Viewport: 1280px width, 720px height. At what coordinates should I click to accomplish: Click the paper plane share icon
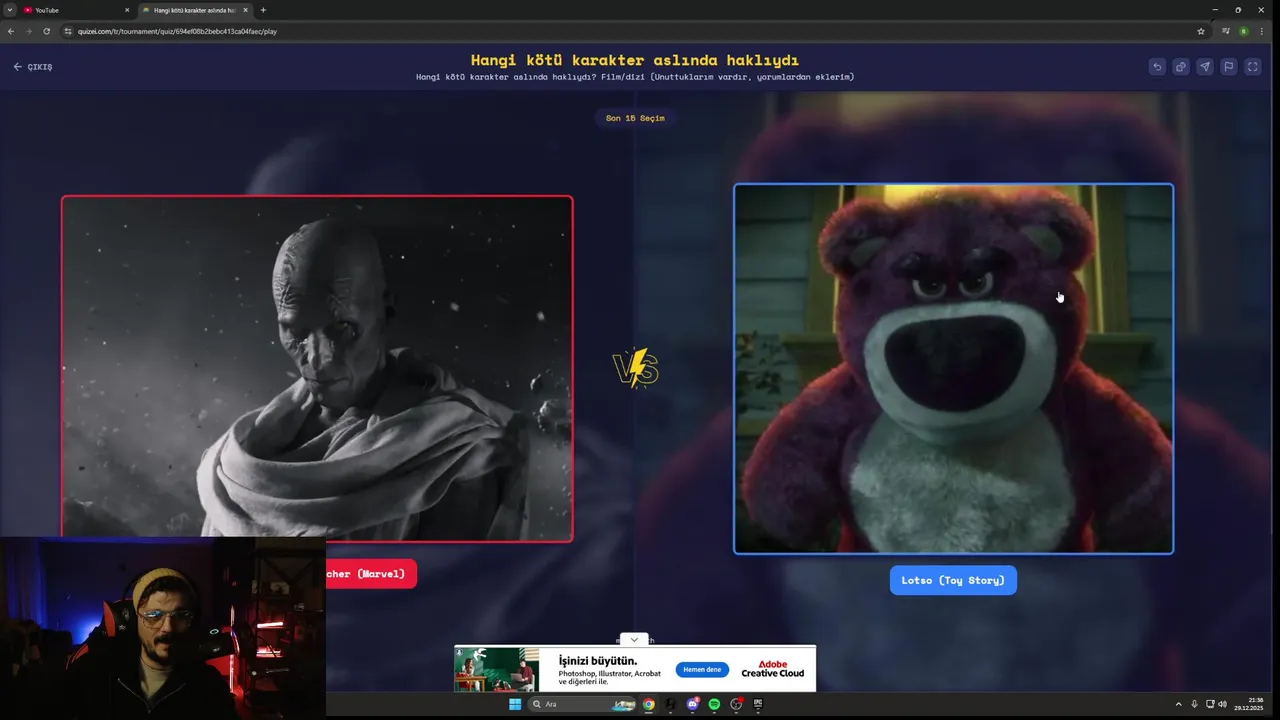coord(1205,67)
